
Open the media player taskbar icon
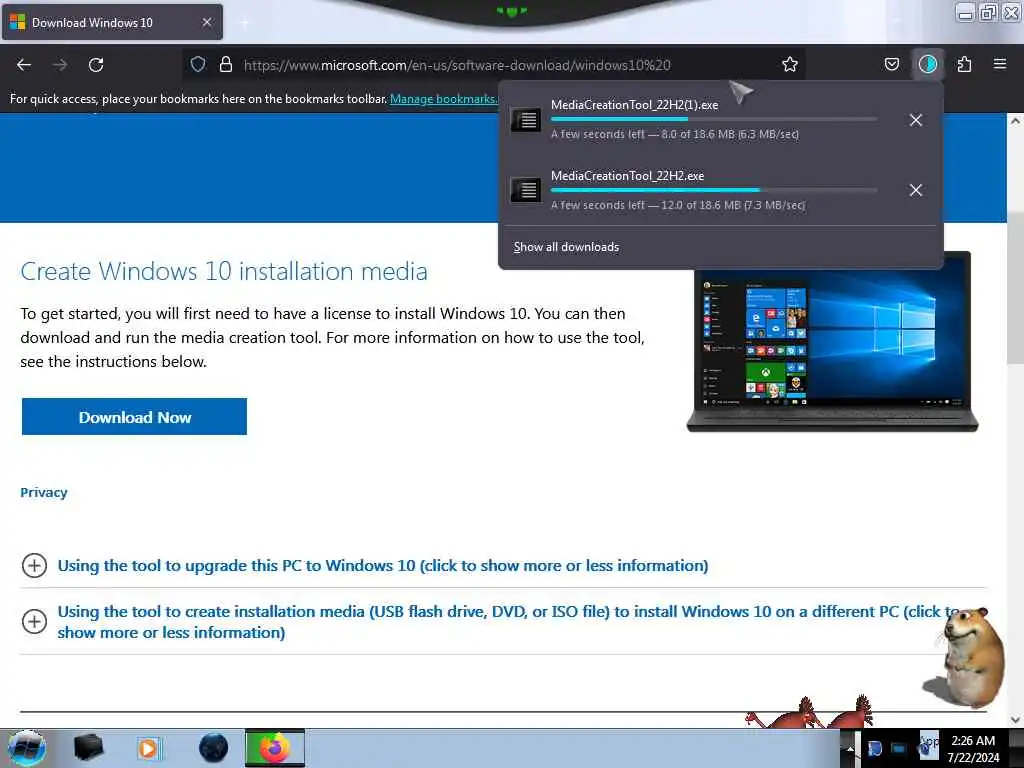[x=149, y=748]
